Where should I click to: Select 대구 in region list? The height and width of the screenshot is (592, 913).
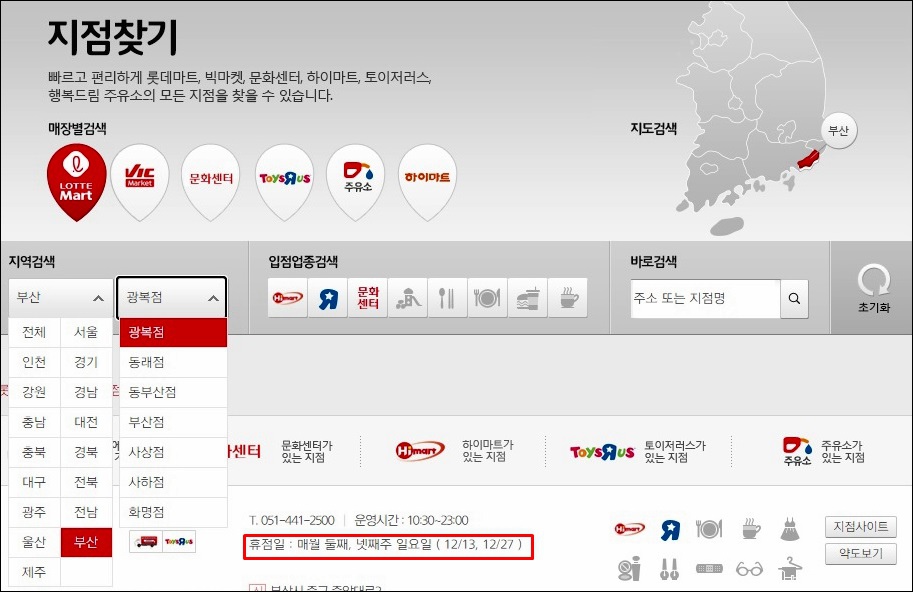(x=34, y=482)
